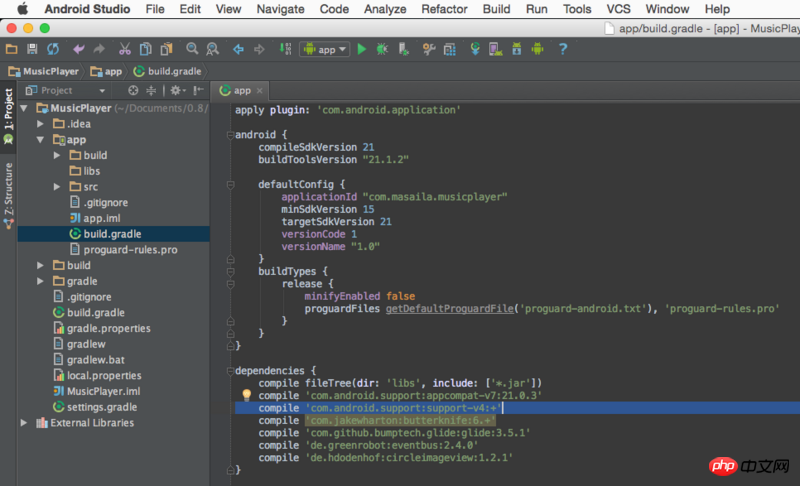Click the Replace magnifier icon
The image size is (800, 486).
click(212, 49)
